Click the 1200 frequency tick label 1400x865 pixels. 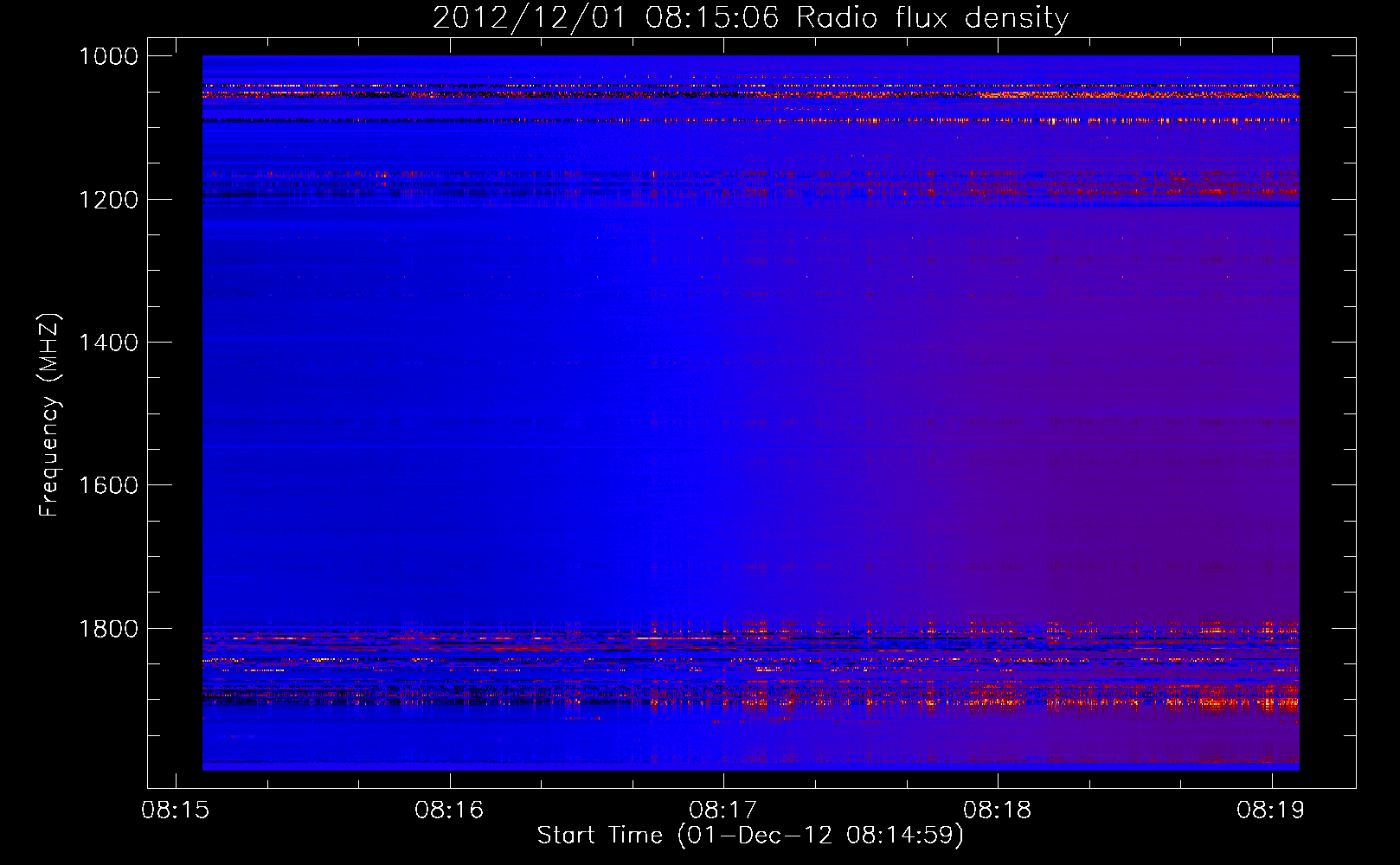point(108,200)
